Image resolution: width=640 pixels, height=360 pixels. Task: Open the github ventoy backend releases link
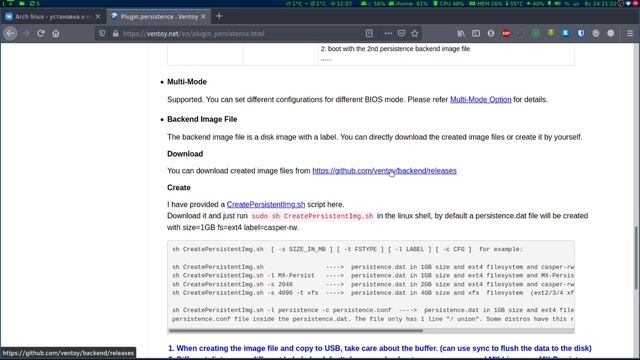[x=384, y=171]
